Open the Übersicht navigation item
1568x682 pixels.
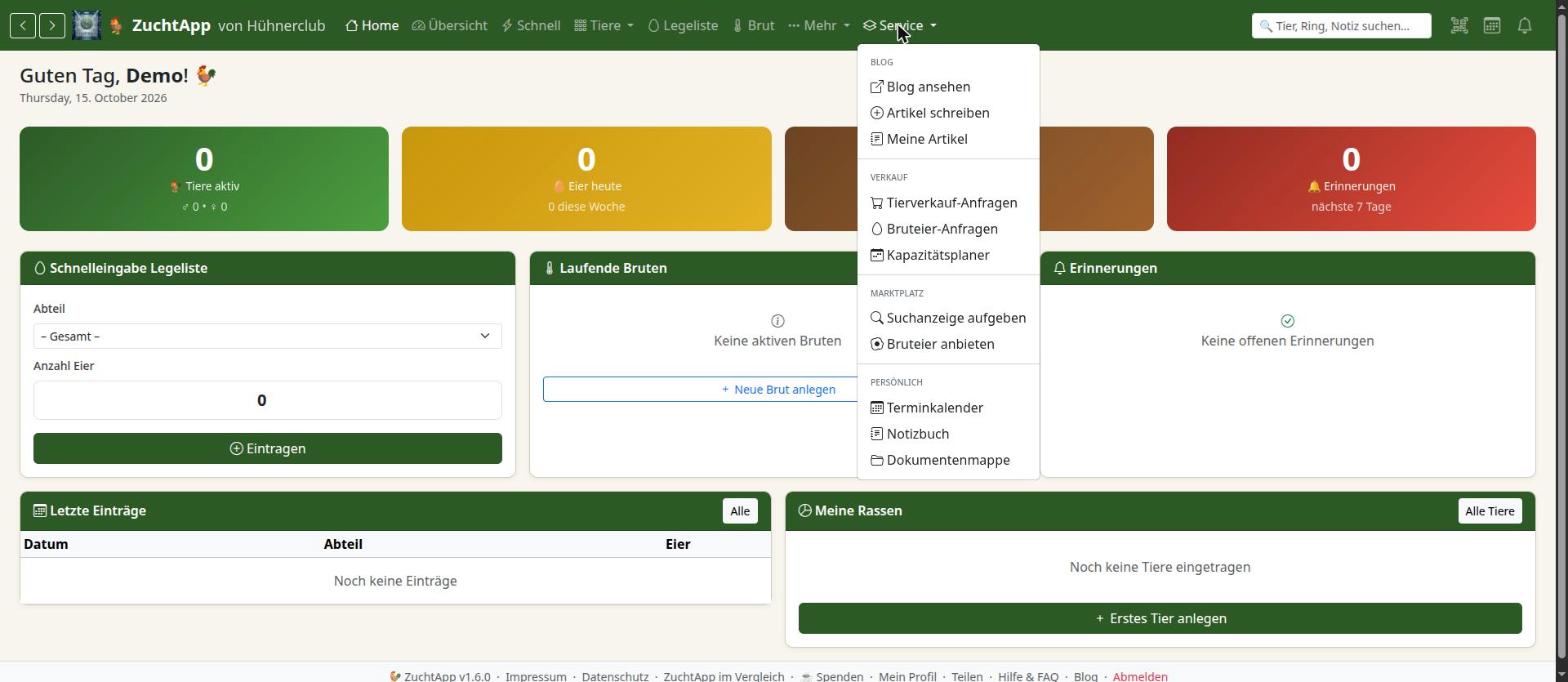click(x=450, y=25)
